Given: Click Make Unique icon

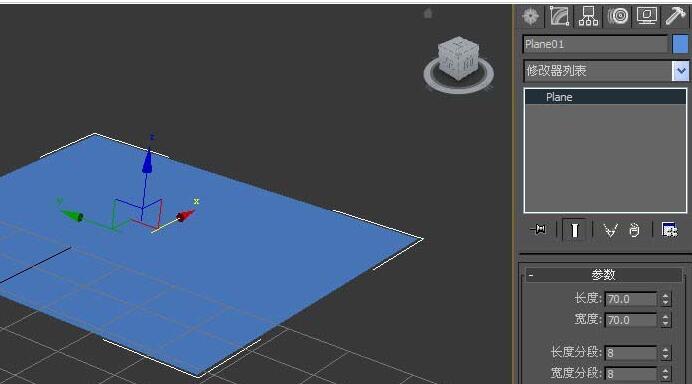Looking at the screenshot, I should pyautogui.click(x=610, y=230).
